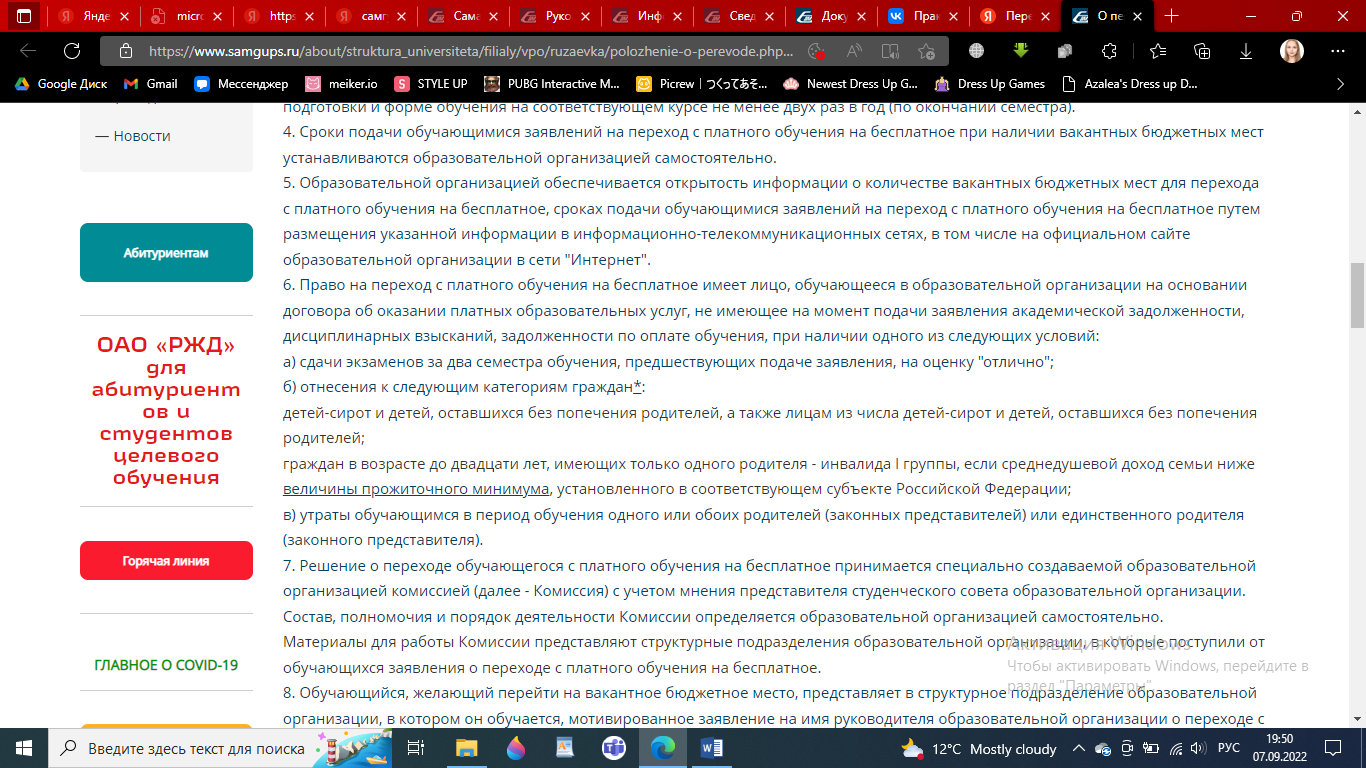Open the Read Aloud icon in address bar
Viewport: 1366px width, 768px height.
click(x=854, y=51)
